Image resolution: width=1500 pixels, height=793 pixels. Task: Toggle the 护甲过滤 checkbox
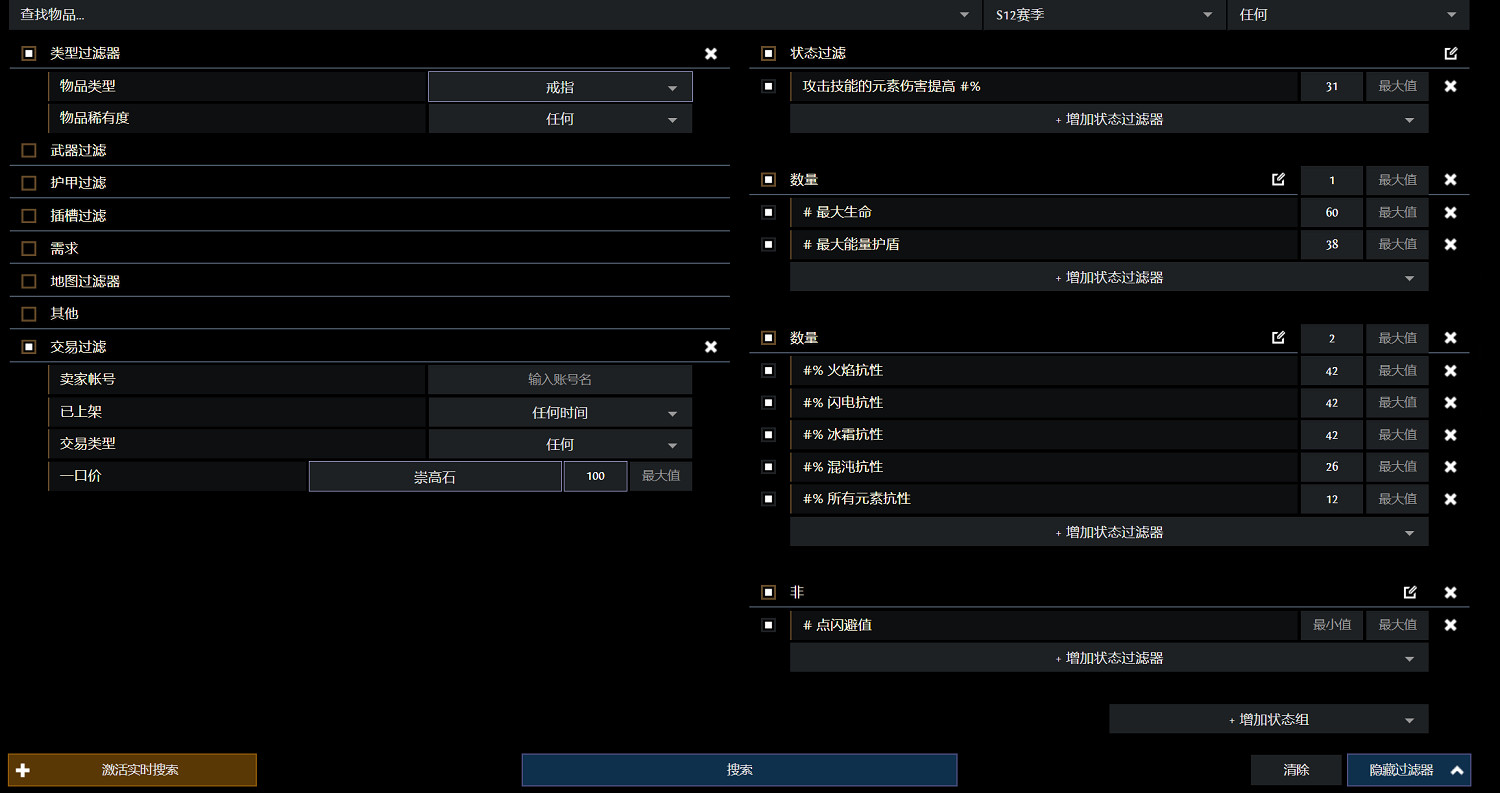pyautogui.click(x=29, y=183)
